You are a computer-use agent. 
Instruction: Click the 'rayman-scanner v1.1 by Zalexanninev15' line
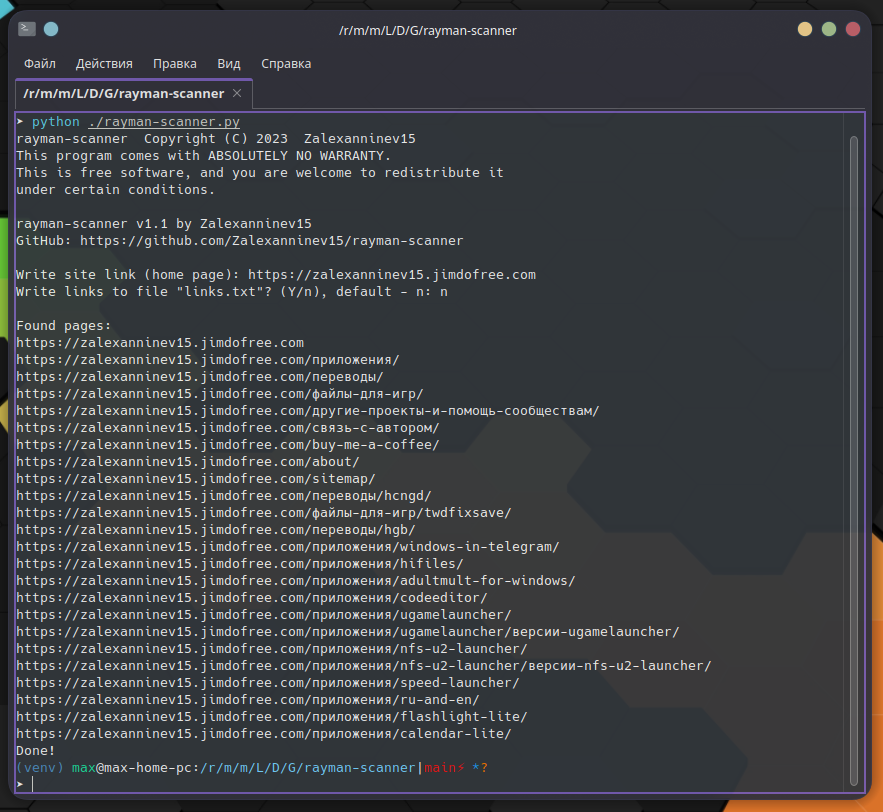pyautogui.click(x=164, y=224)
